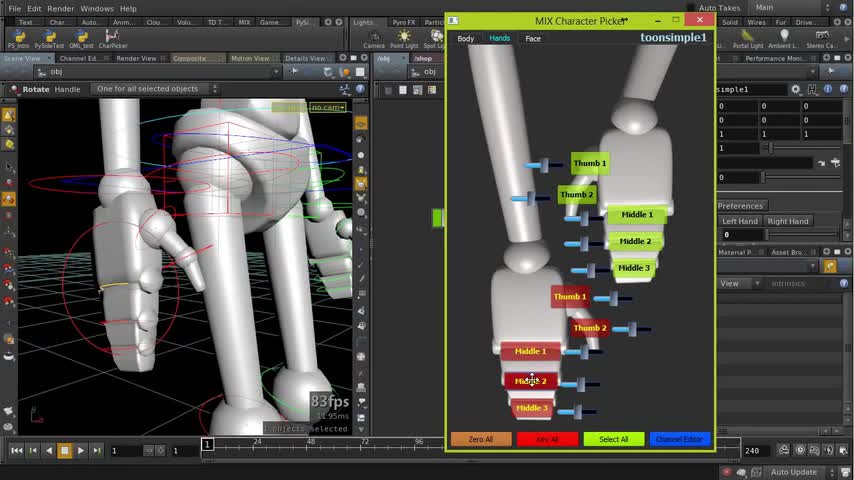Select the green Middle 2 control
This screenshot has width=854, height=480.
tap(635, 241)
